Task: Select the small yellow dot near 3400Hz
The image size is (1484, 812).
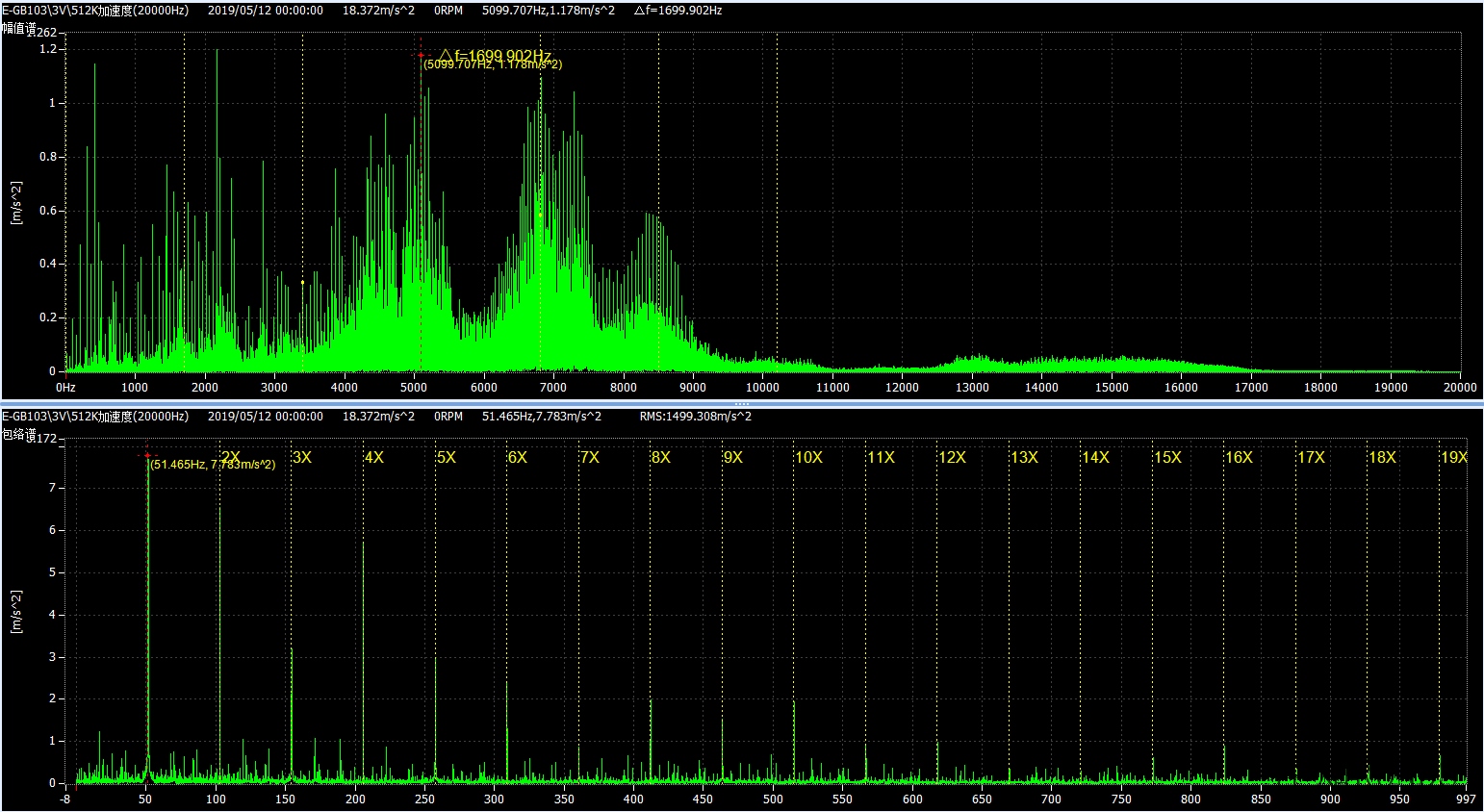Action: tap(302, 283)
